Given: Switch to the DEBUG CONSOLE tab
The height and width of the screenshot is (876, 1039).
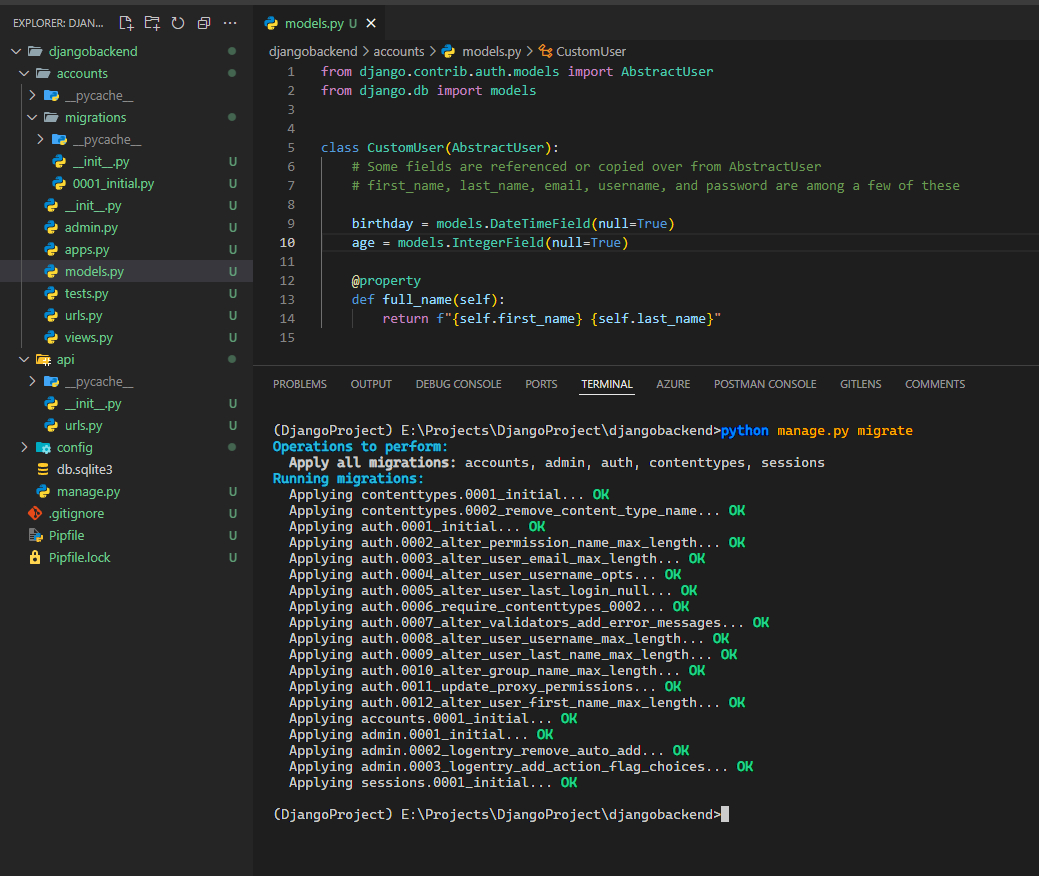Looking at the screenshot, I should point(458,384).
